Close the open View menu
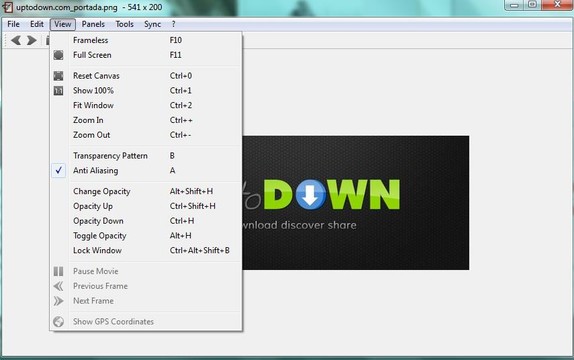 click(x=63, y=24)
